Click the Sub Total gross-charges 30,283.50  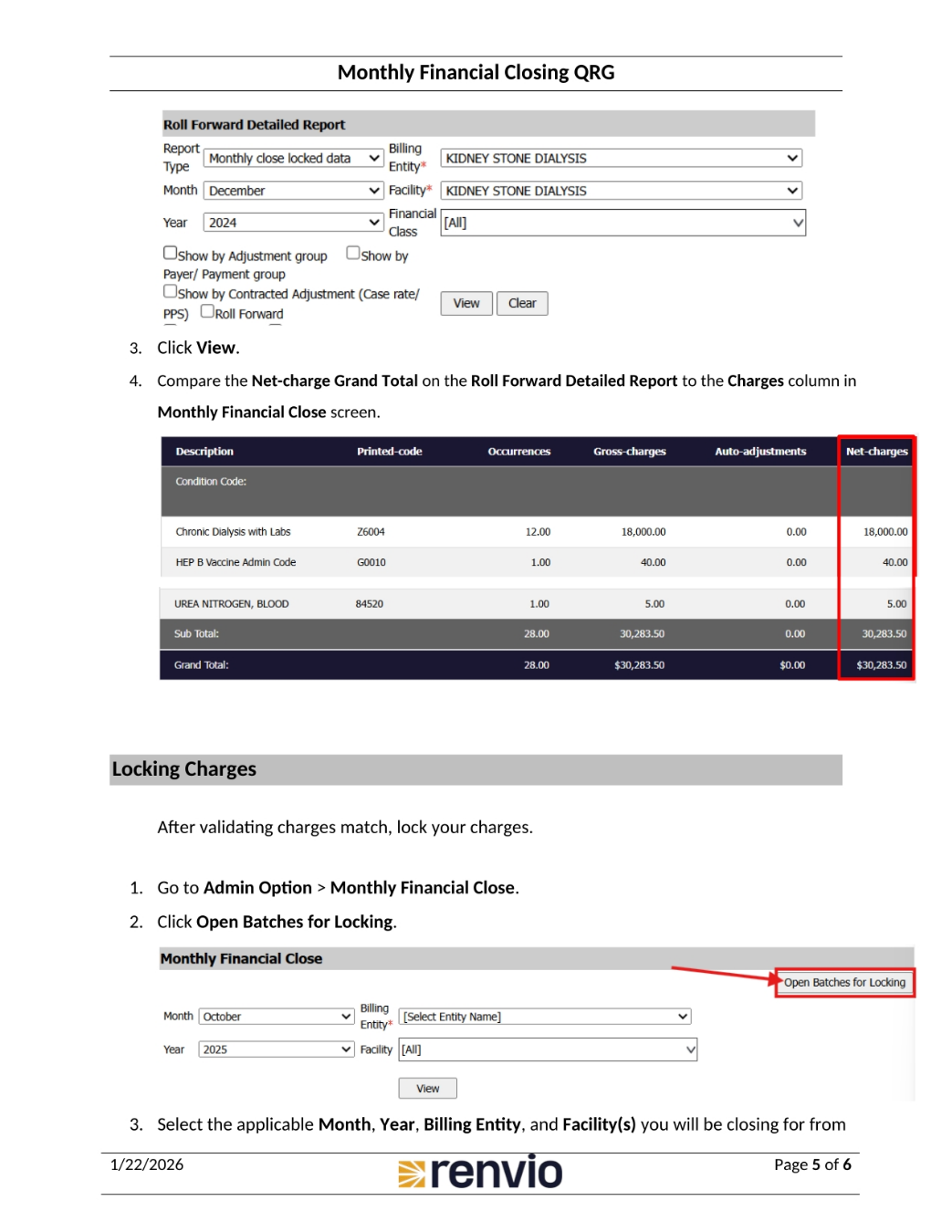tap(642, 634)
